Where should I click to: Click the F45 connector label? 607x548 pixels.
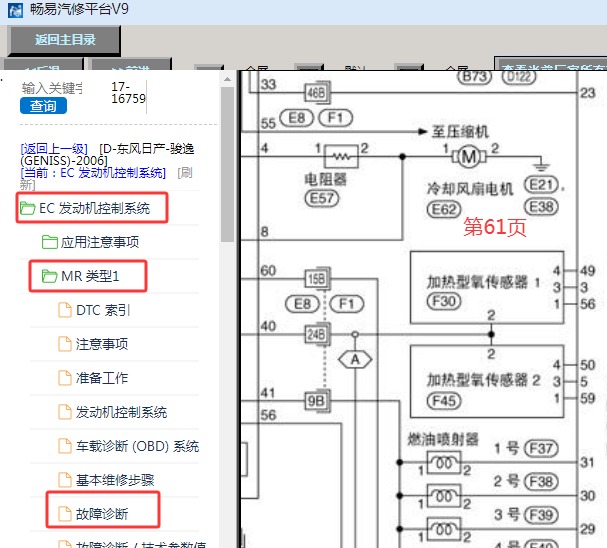(x=444, y=401)
